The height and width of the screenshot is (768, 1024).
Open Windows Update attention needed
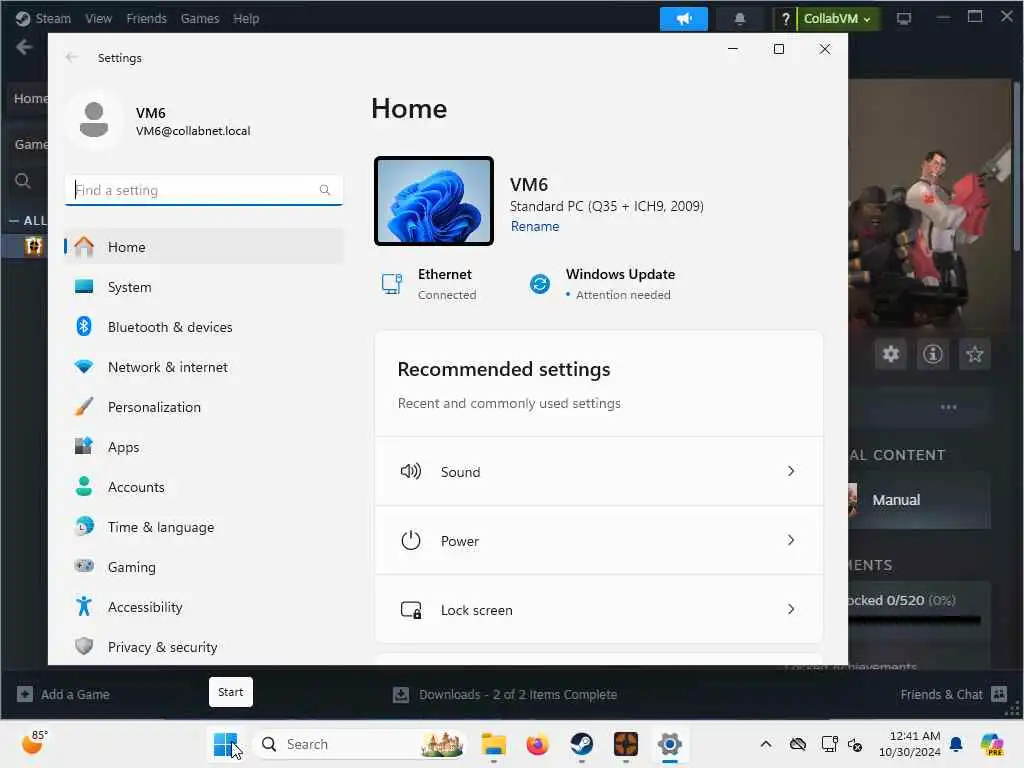601,284
